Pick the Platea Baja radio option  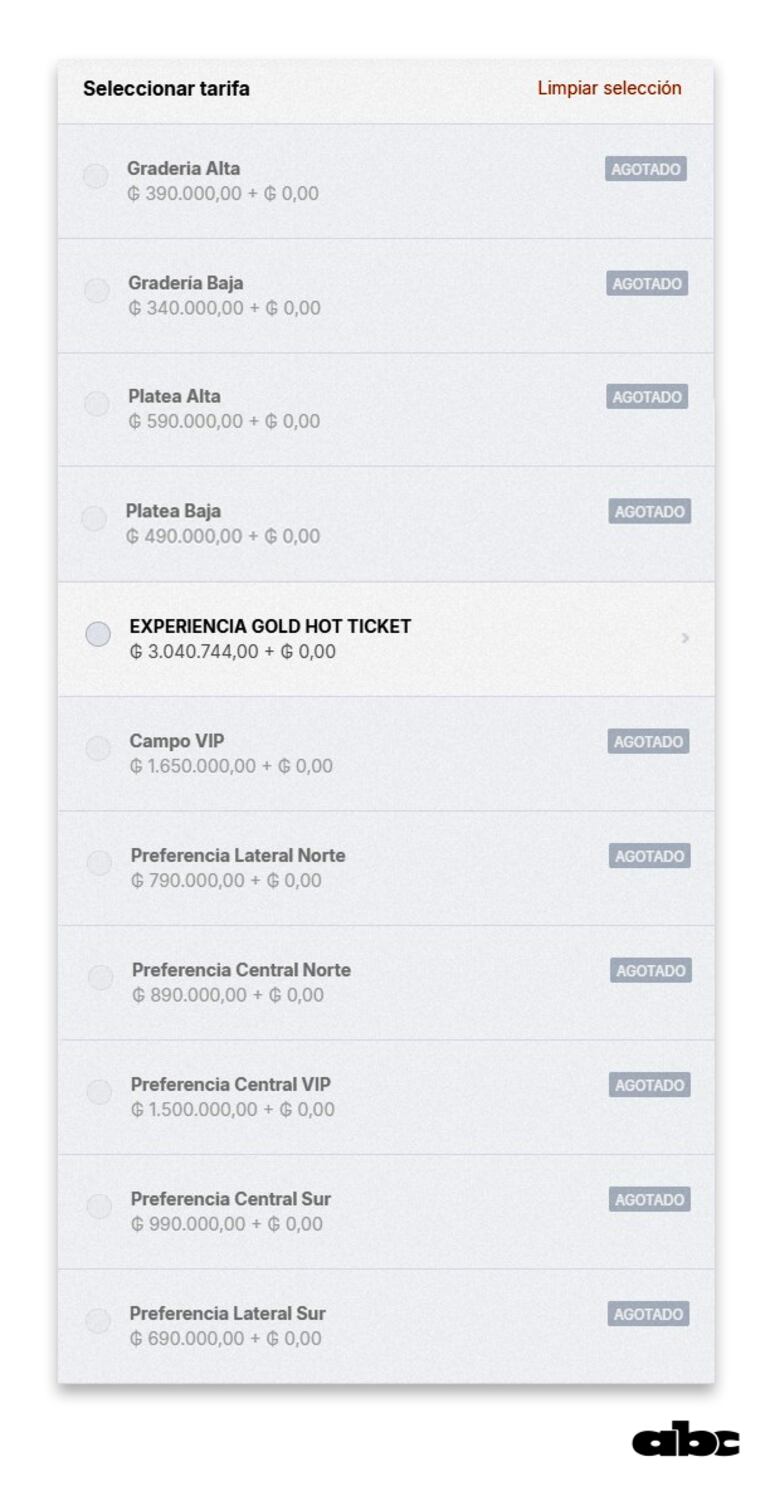click(x=94, y=519)
